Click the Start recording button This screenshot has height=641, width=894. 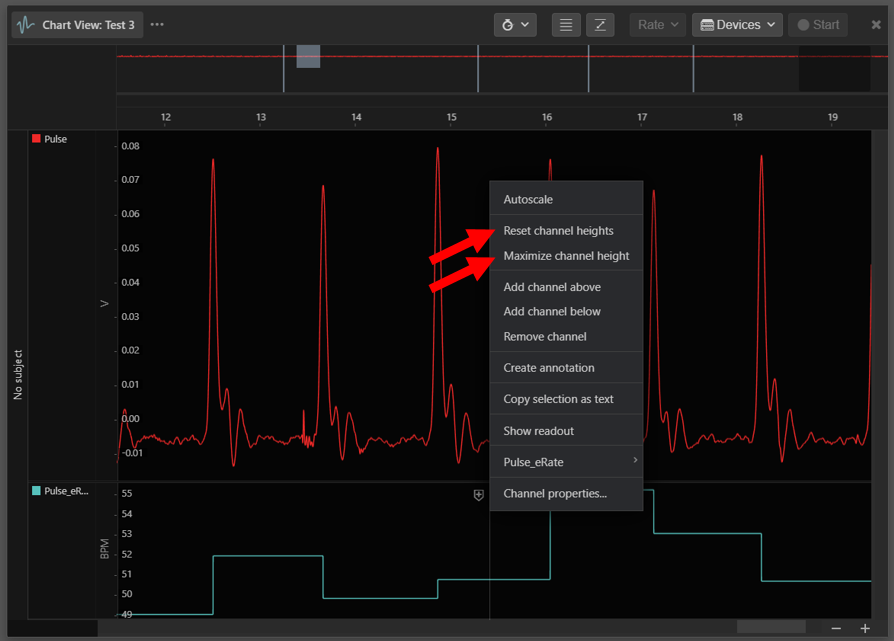point(817,24)
